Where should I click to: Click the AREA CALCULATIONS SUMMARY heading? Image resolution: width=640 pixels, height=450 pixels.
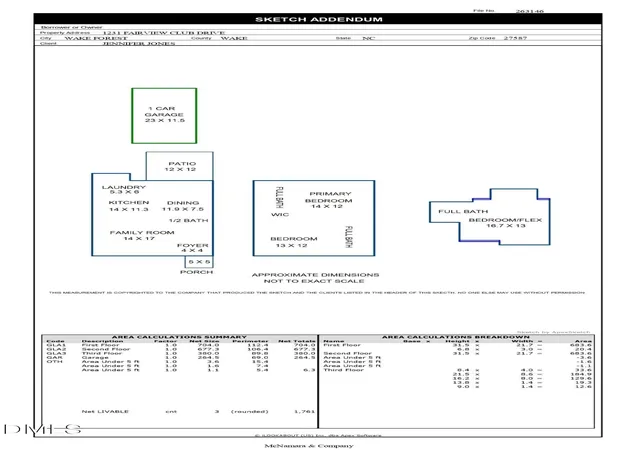(179, 337)
